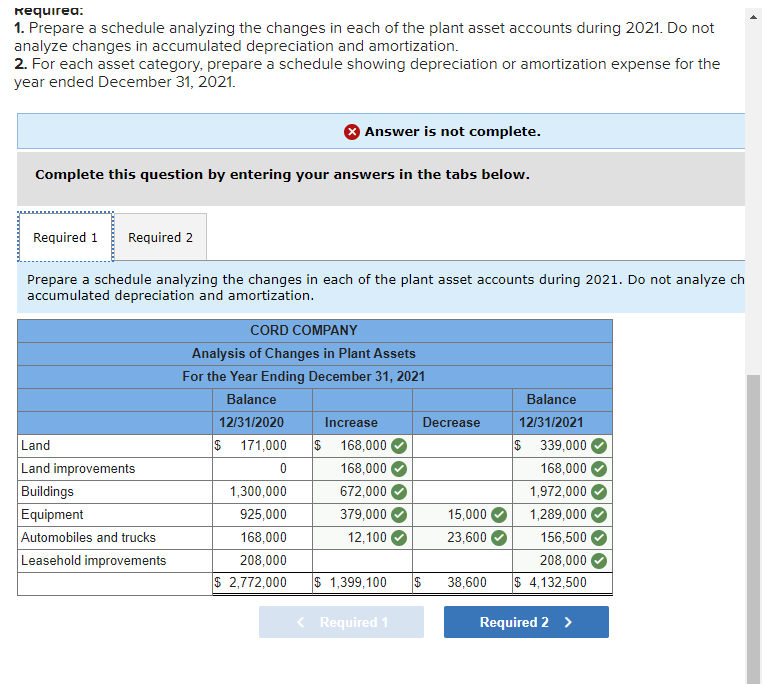Click the Buildings decrease input cell
Image resolution: width=762 pixels, height=684 pixels.
(x=462, y=492)
